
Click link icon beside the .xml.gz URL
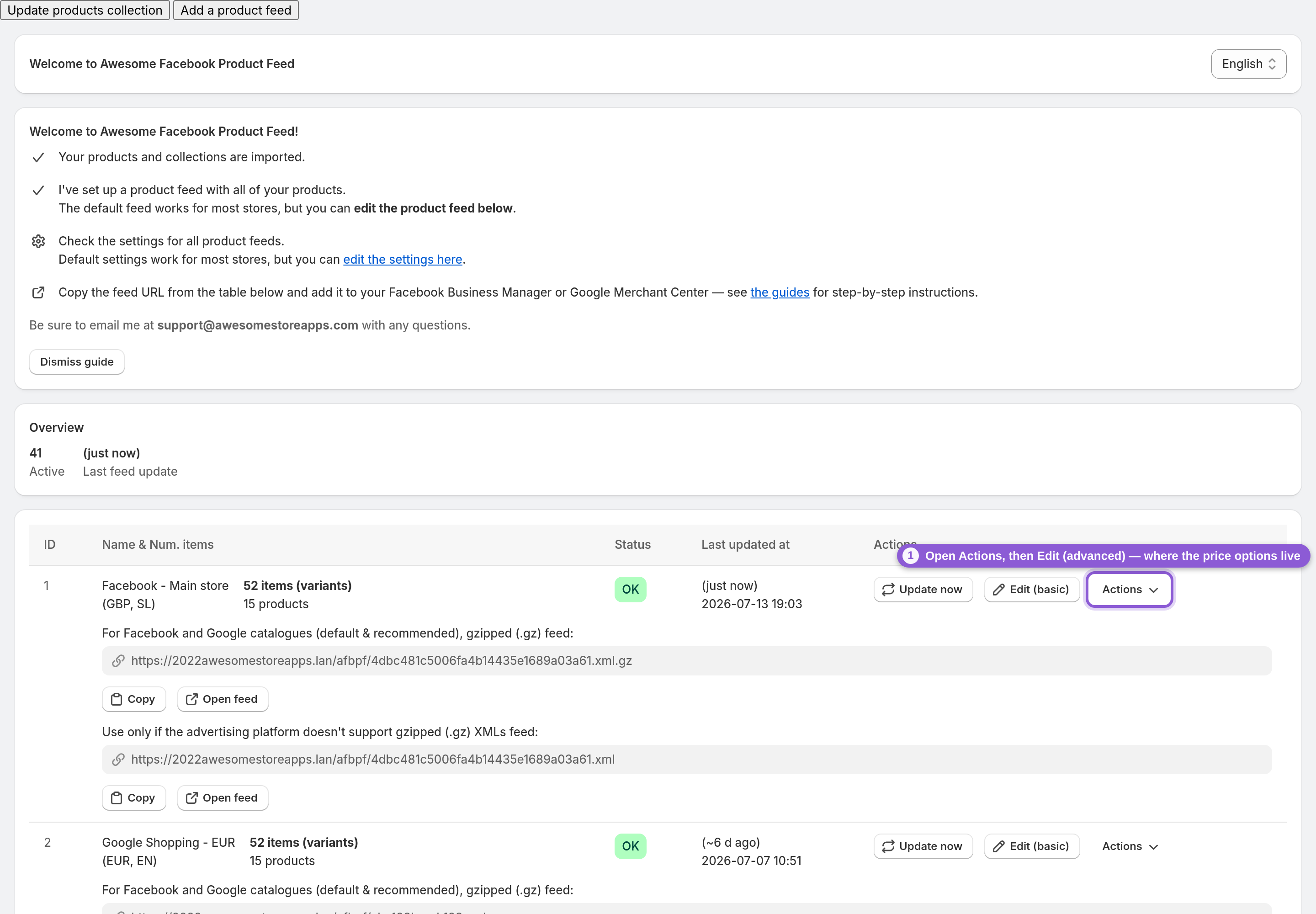118,661
